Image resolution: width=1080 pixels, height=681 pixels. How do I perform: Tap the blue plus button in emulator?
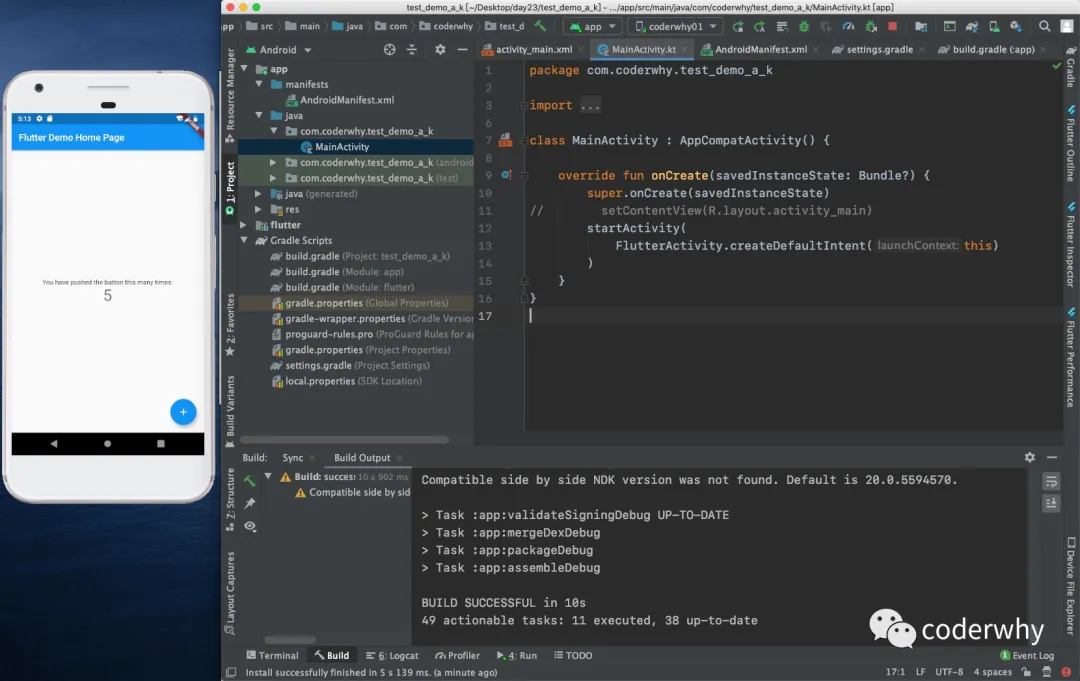[183, 412]
